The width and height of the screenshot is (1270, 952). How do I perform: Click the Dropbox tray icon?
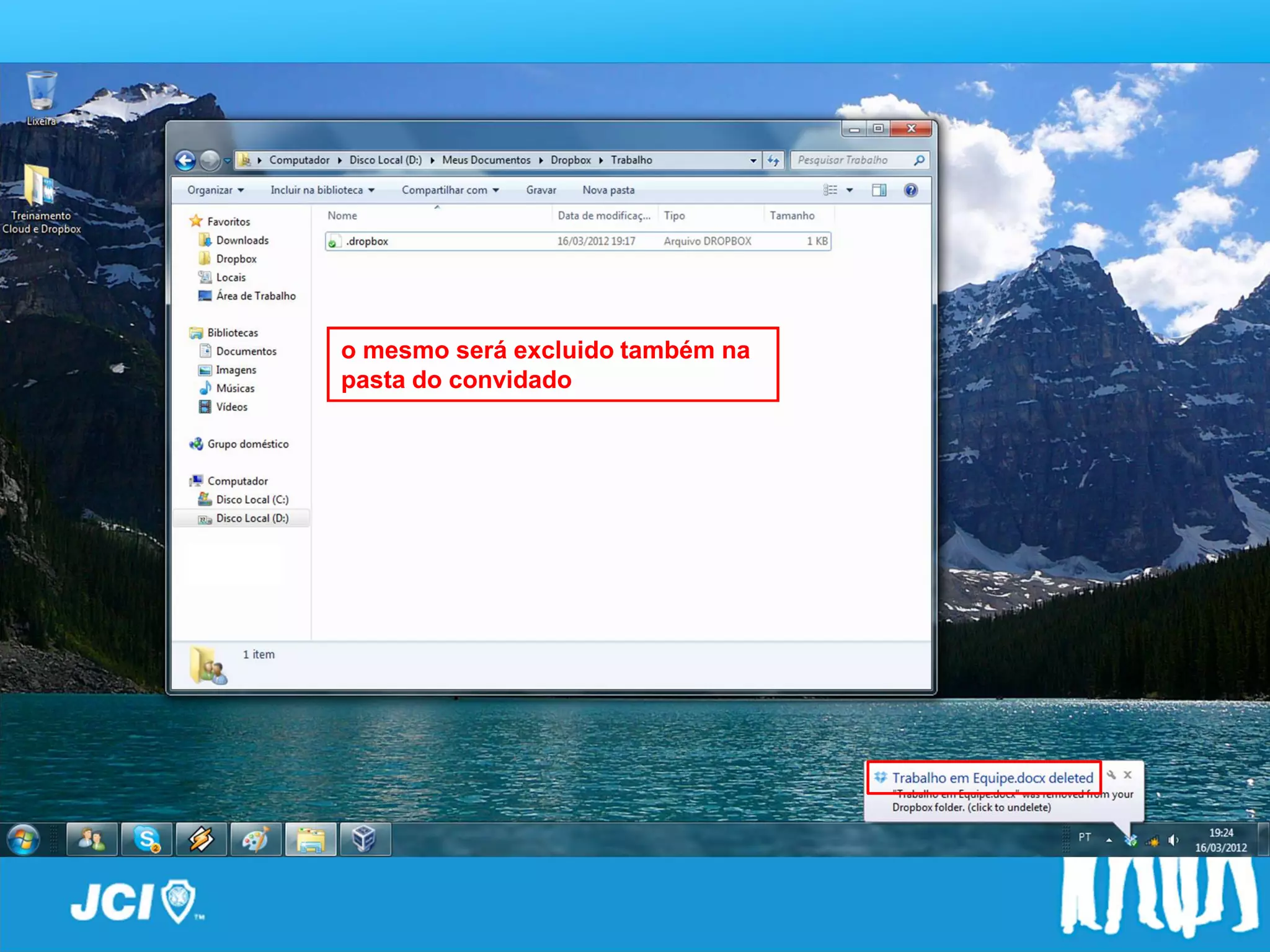point(1130,840)
